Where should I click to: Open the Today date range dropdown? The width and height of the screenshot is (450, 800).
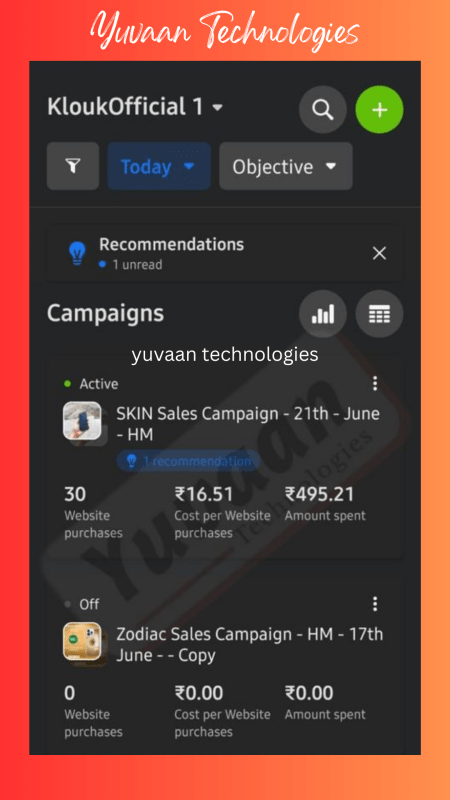pyautogui.click(x=159, y=166)
